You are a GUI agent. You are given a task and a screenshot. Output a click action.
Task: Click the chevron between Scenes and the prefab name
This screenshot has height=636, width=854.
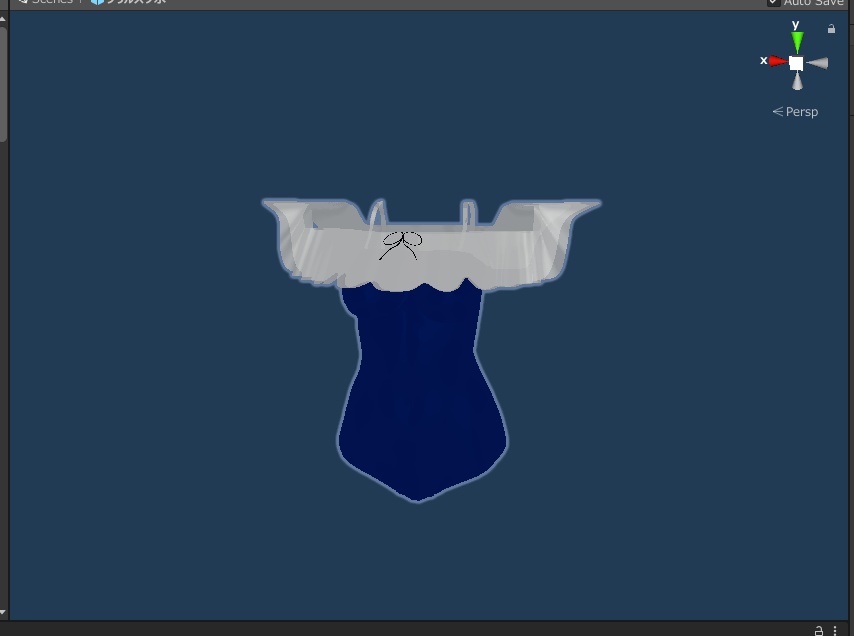[80, 2]
